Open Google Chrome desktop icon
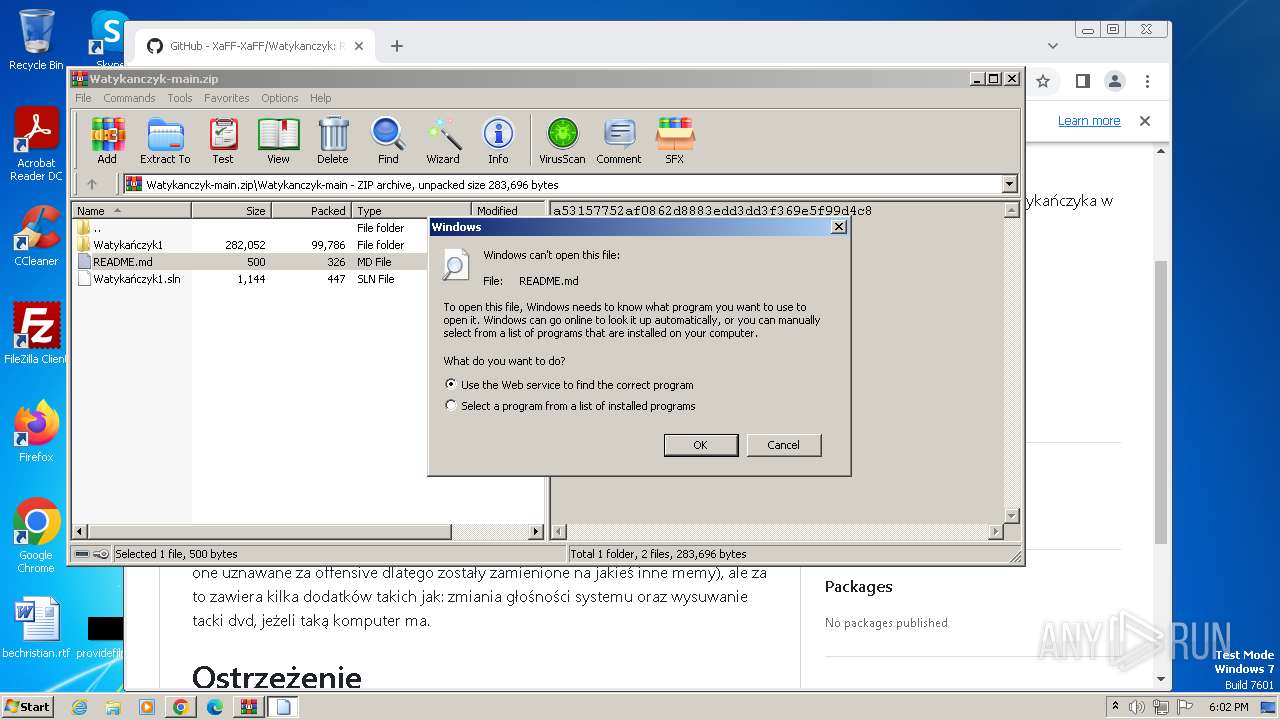This screenshot has width=1280, height=720. point(36,536)
